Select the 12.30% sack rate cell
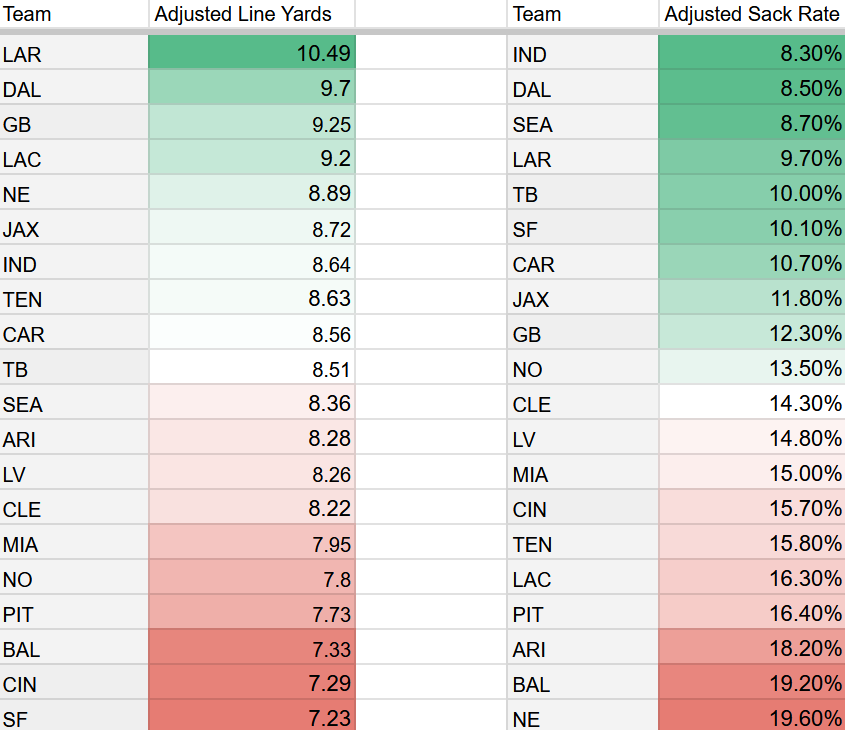Image resolution: width=845 pixels, height=730 pixels. [x=751, y=334]
